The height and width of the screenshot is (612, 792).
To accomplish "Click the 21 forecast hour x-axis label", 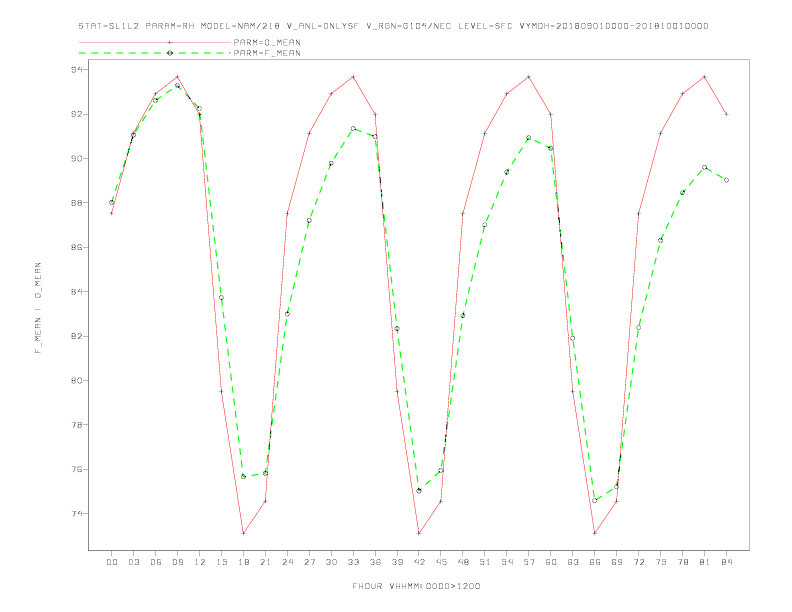I will (x=265, y=562).
